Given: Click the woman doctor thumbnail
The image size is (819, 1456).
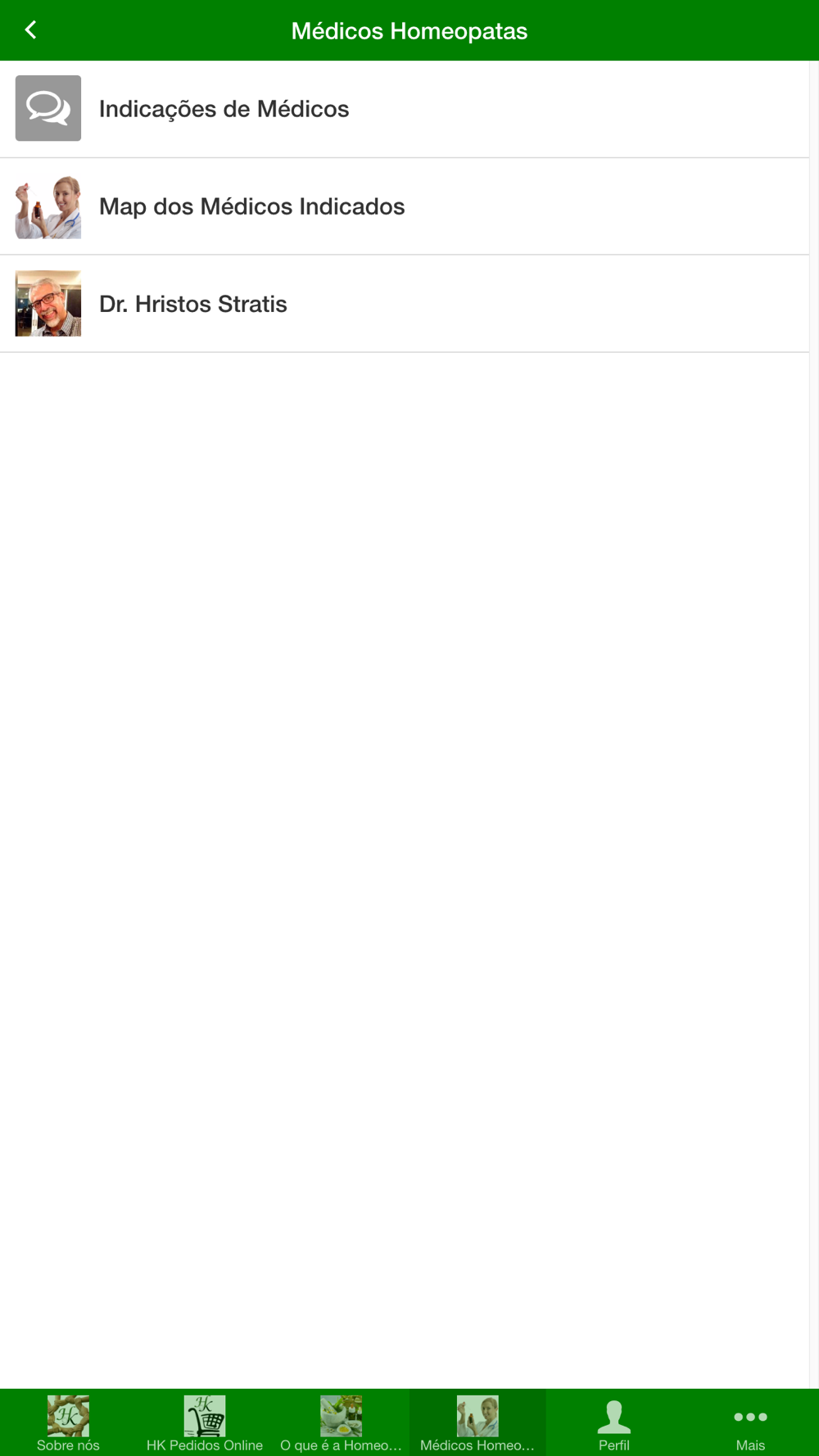Looking at the screenshot, I should click(x=48, y=206).
